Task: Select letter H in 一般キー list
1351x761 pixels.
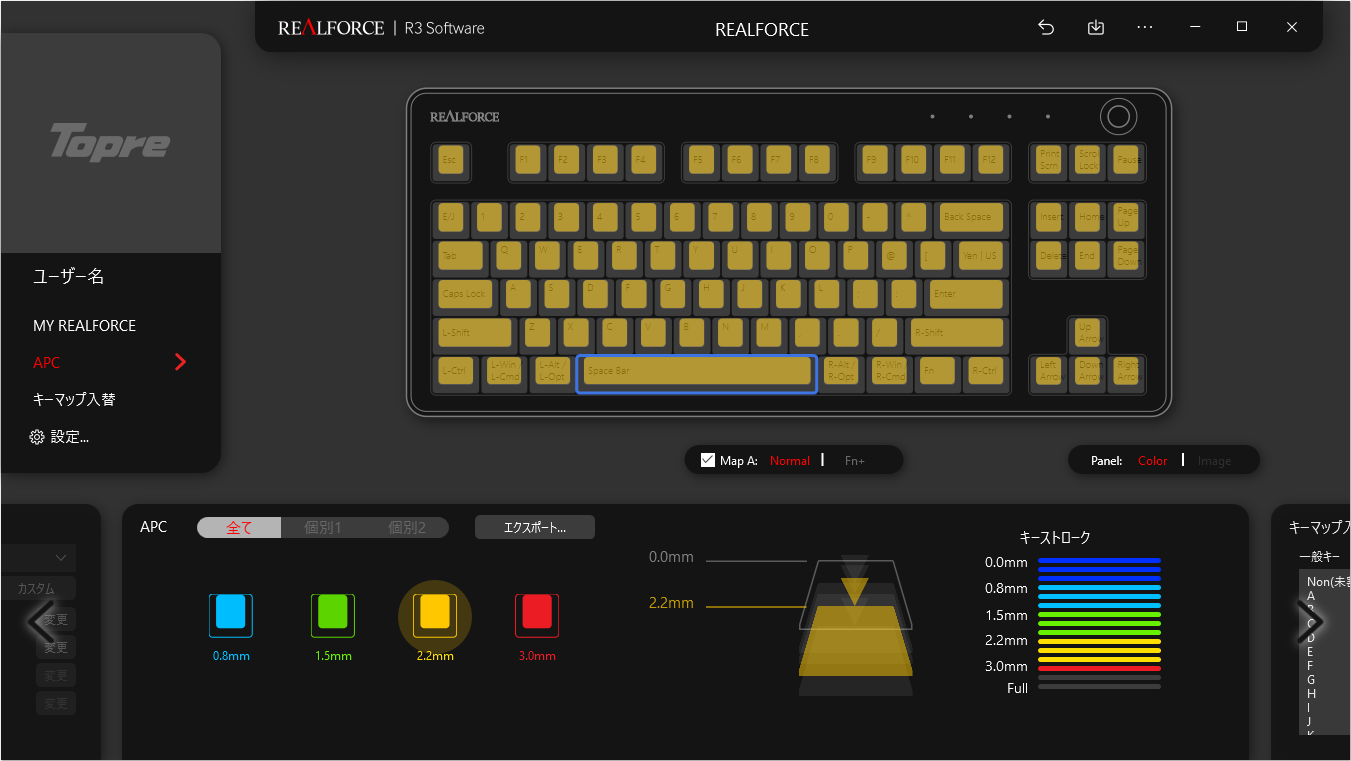Action: coord(1311,694)
